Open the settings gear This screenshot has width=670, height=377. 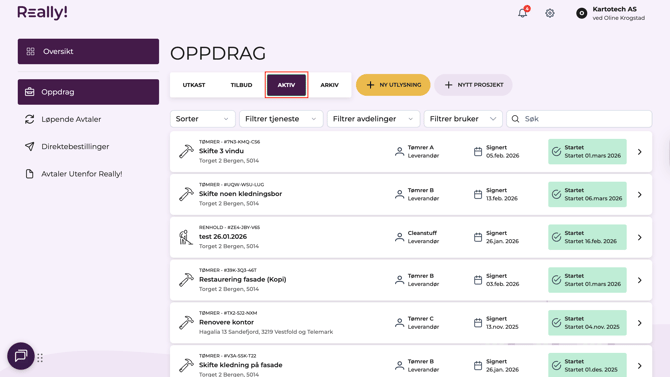[x=550, y=13]
